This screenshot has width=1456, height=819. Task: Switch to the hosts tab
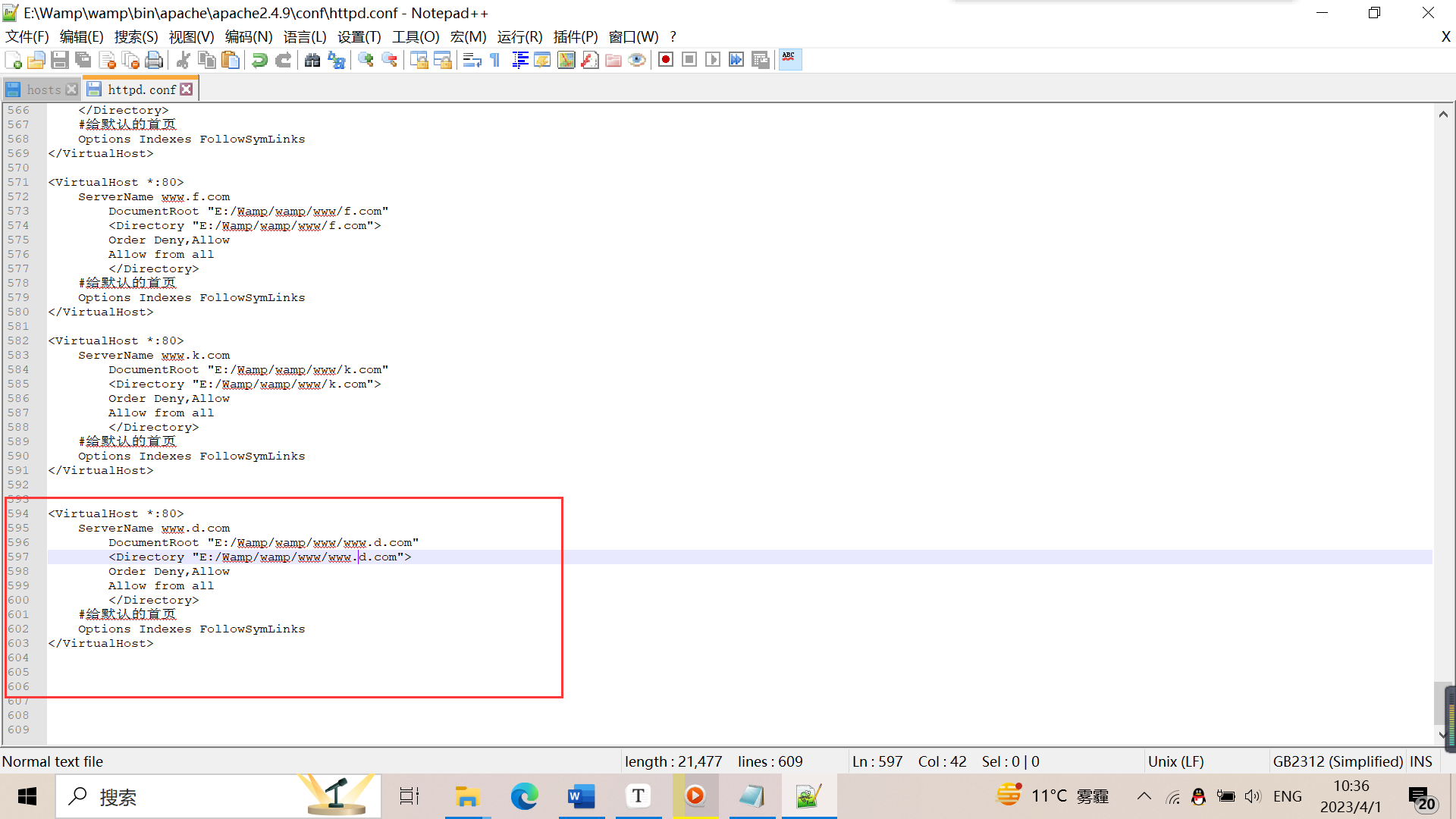click(x=43, y=89)
